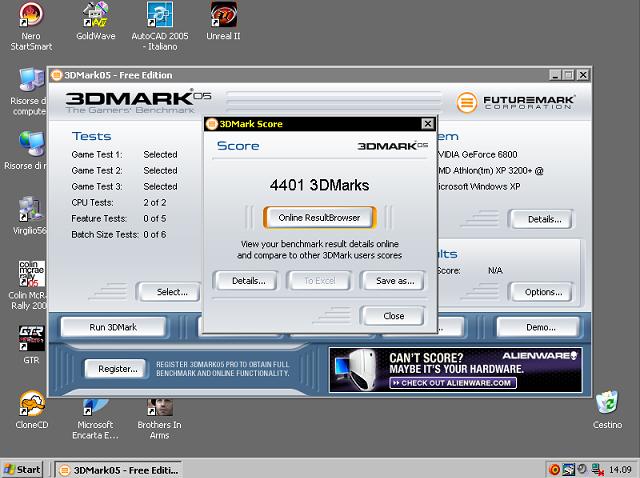Click the 3DMark Score dialog title icon
Screen dimensions: 640x478
(211, 124)
